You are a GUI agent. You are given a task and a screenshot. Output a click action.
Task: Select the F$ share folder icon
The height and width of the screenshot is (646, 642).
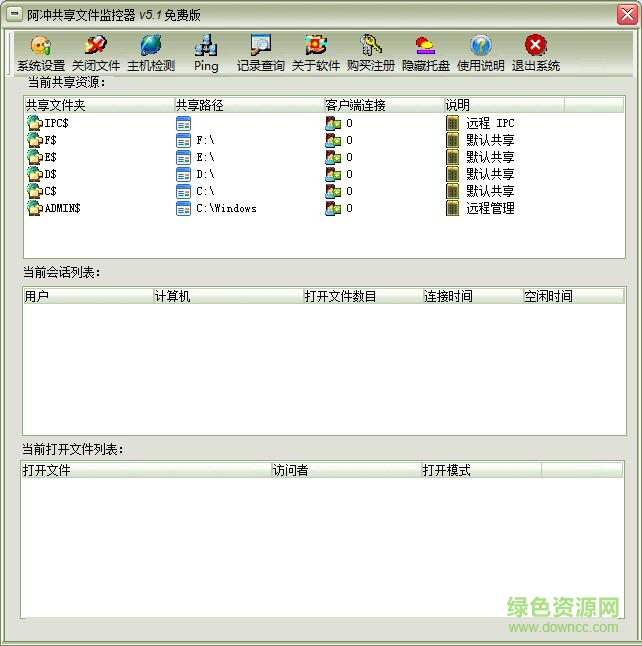coord(35,140)
